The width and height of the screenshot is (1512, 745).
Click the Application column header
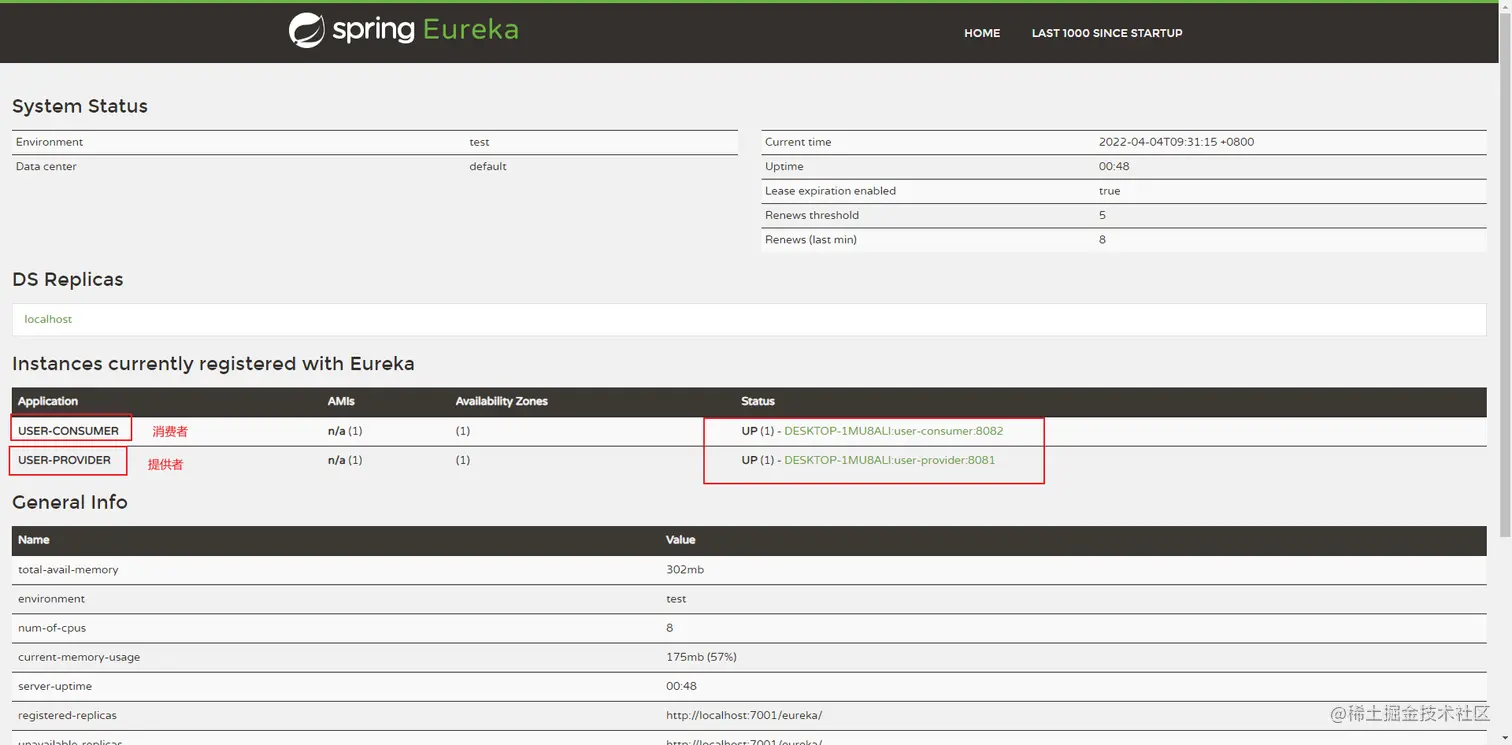tap(48, 401)
